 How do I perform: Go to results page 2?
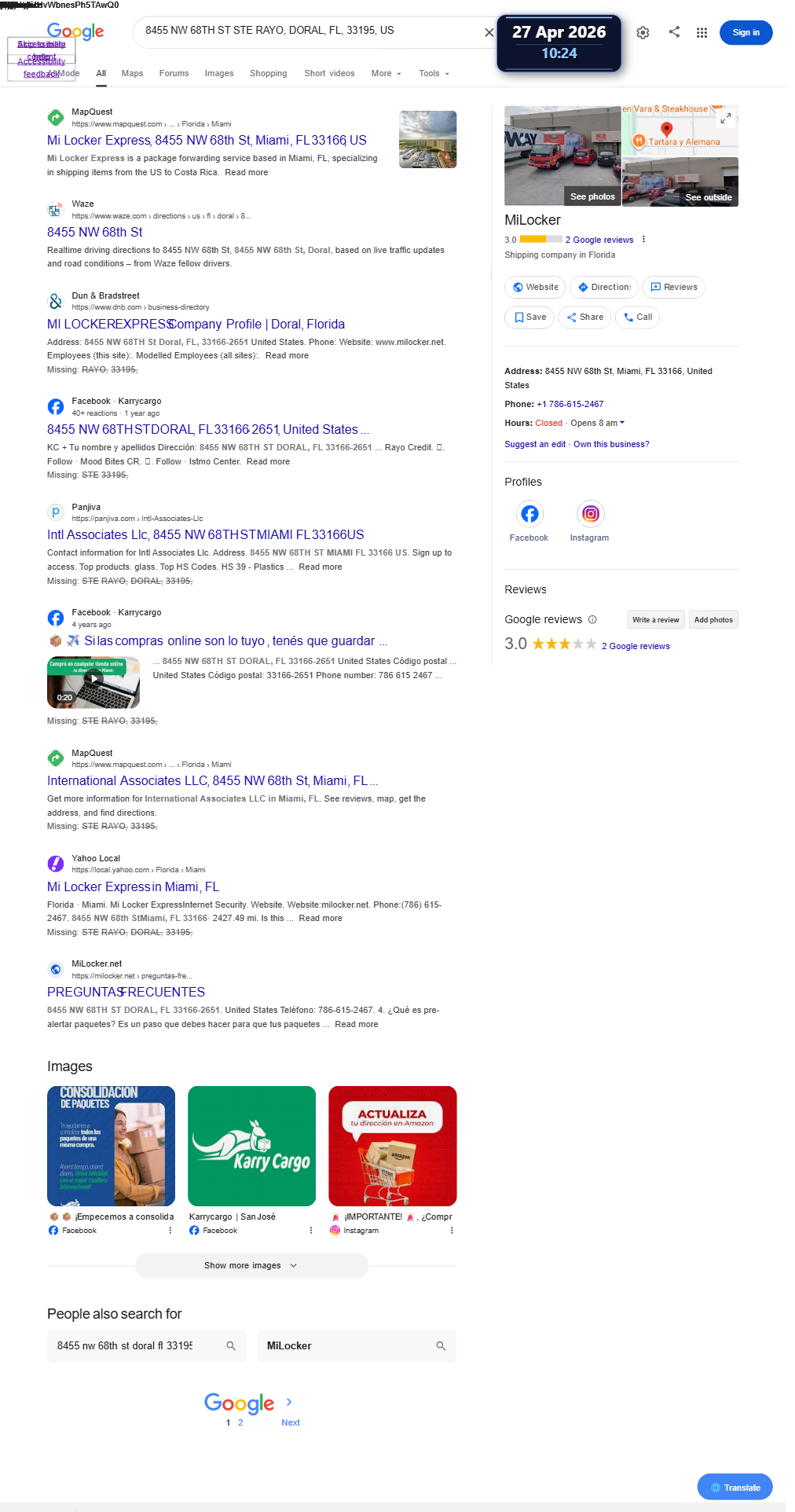[240, 1422]
